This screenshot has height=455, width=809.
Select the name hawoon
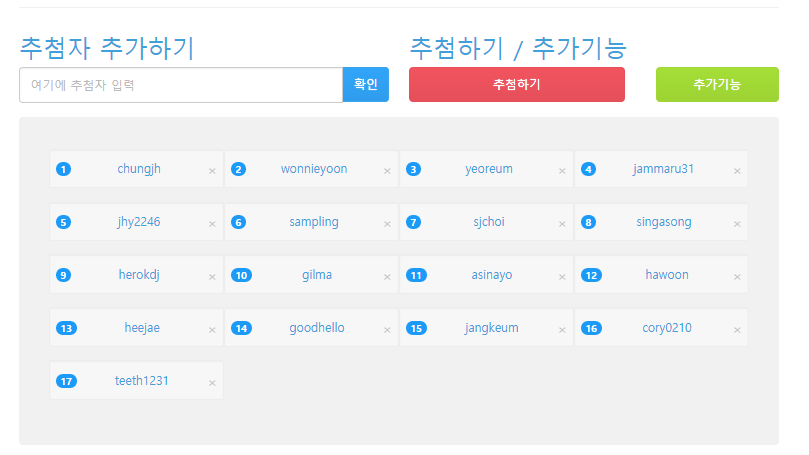click(x=667, y=275)
